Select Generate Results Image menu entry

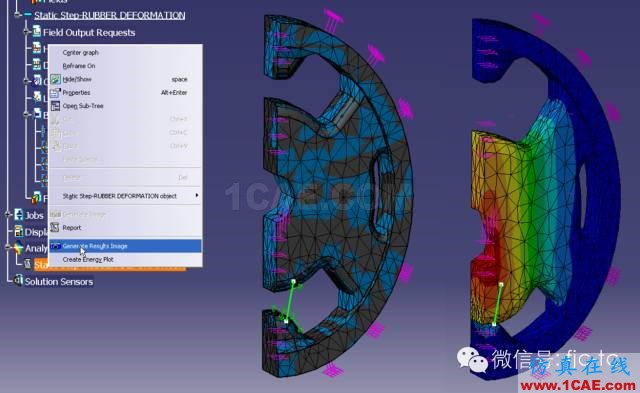coord(124,246)
